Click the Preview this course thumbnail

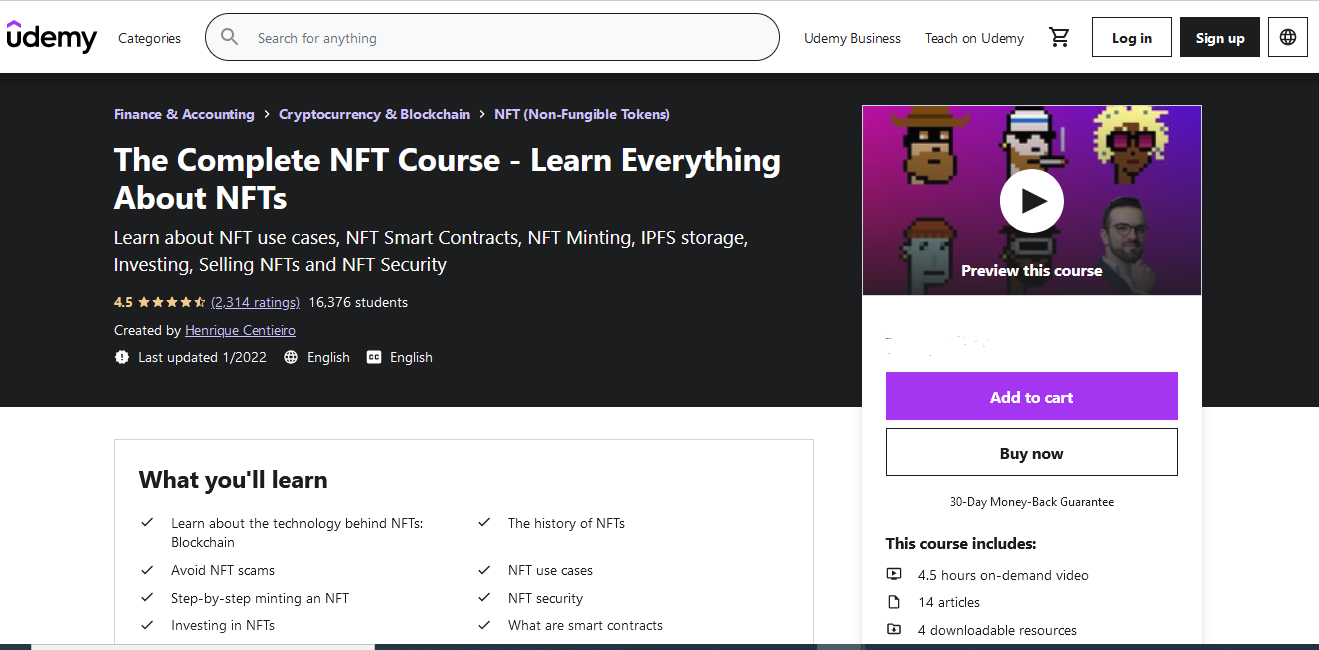click(1032, 200)
